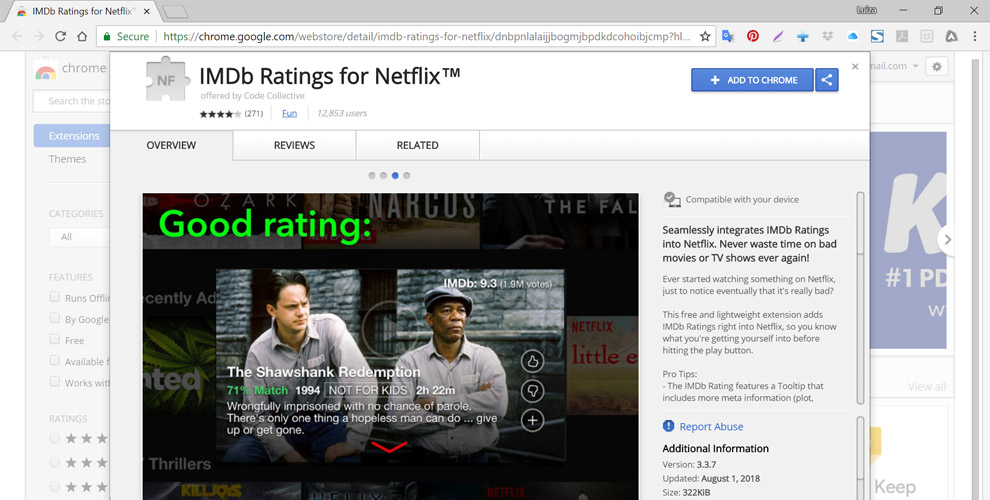Toggle the Works with Google Drive checkbox
Image resolution: width=990 pixels, height=500 pixels.
55,382
